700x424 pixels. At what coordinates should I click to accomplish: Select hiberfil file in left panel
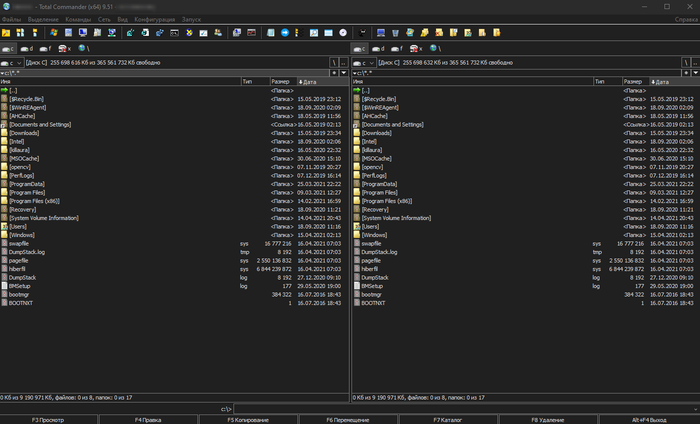(17, 269)
